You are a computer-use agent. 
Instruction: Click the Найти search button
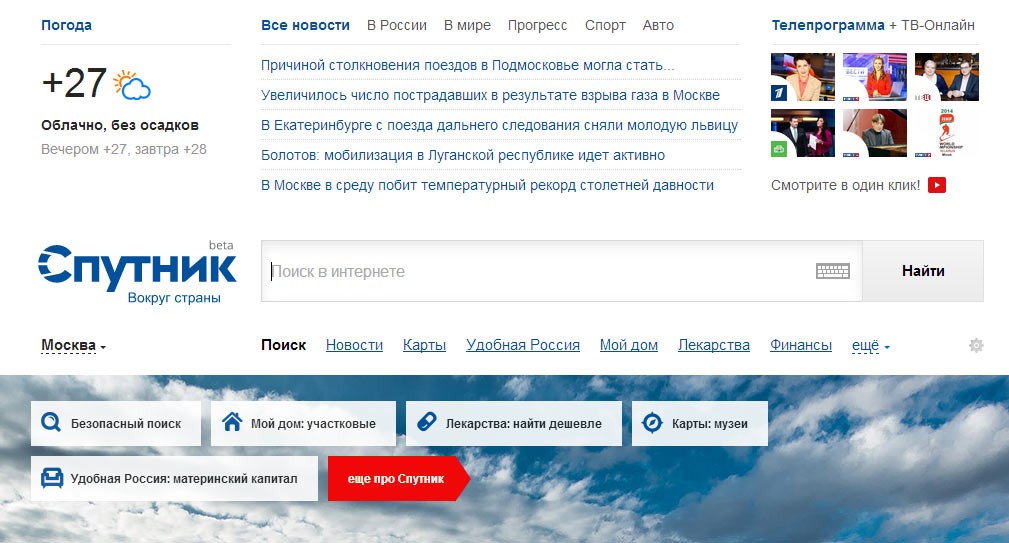(x=923, y=271)
